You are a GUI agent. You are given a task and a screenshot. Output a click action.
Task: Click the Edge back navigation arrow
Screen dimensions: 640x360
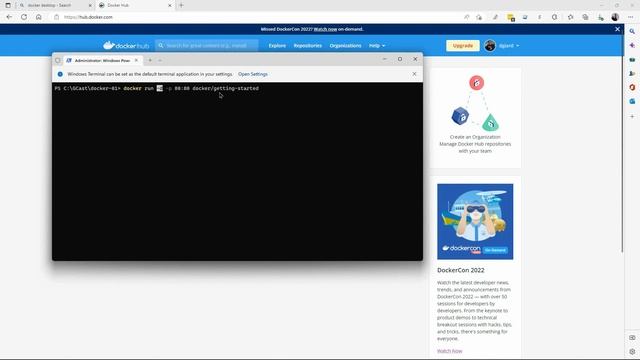[9, 17]
